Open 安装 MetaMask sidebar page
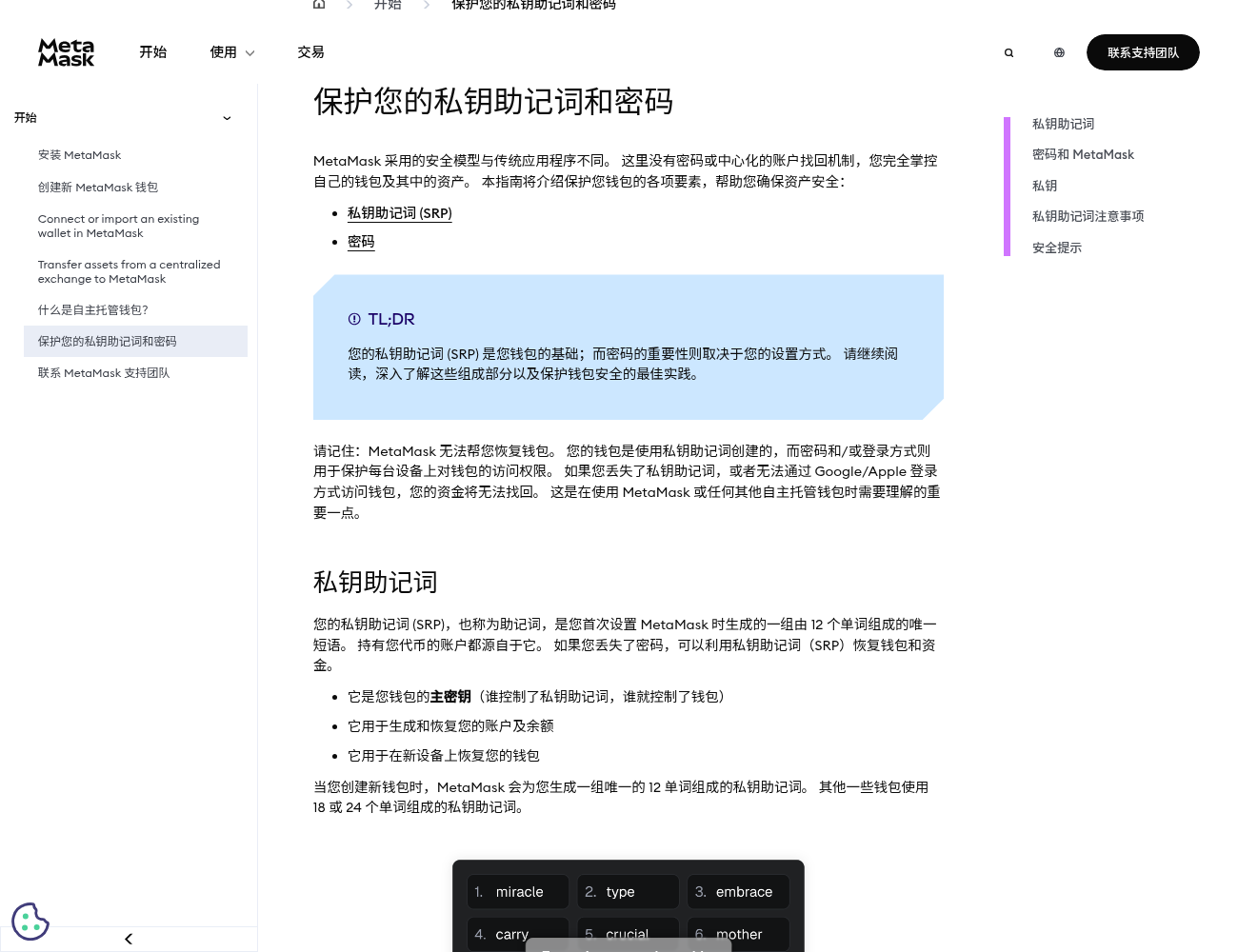1238x952 pixels. pyautogui.click(x=80, y=155)
